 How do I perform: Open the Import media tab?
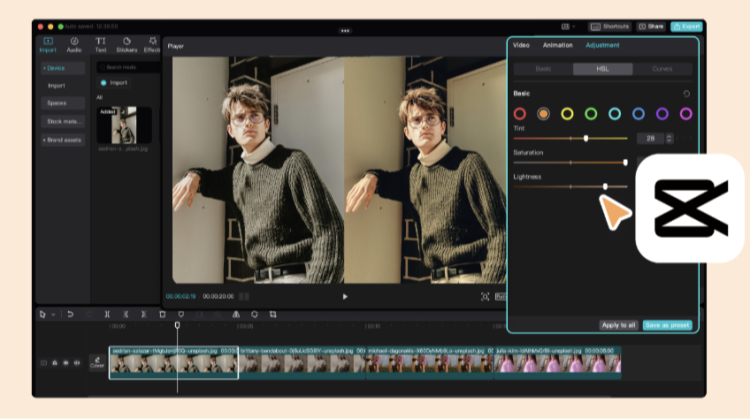(48, 45)
